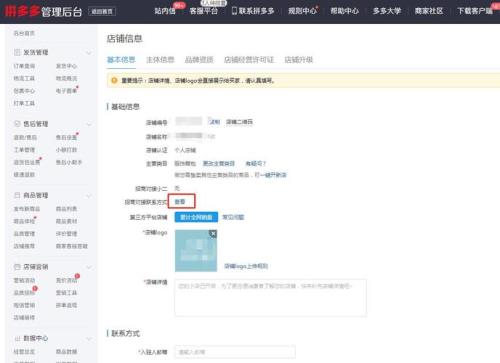Click the 有疑问? link
Viewport: 500px width, 363px height.
256,163
